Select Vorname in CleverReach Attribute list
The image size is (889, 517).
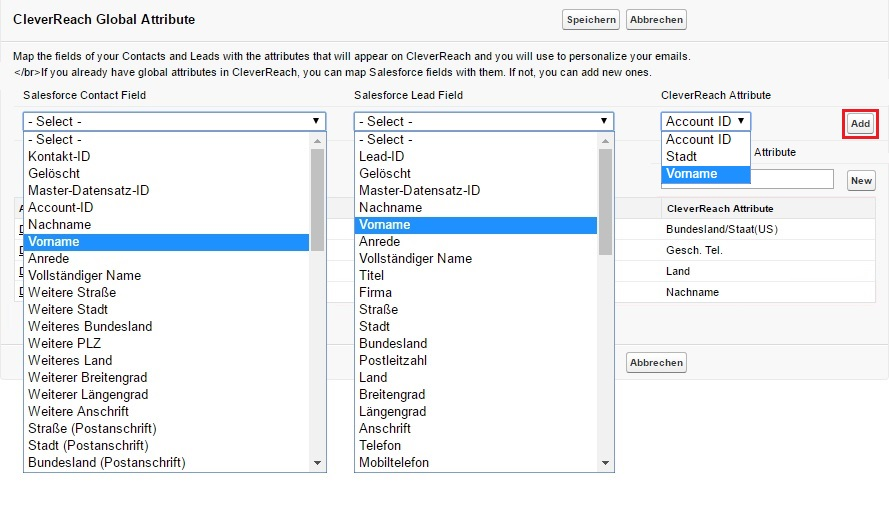(x=706, y=174)
